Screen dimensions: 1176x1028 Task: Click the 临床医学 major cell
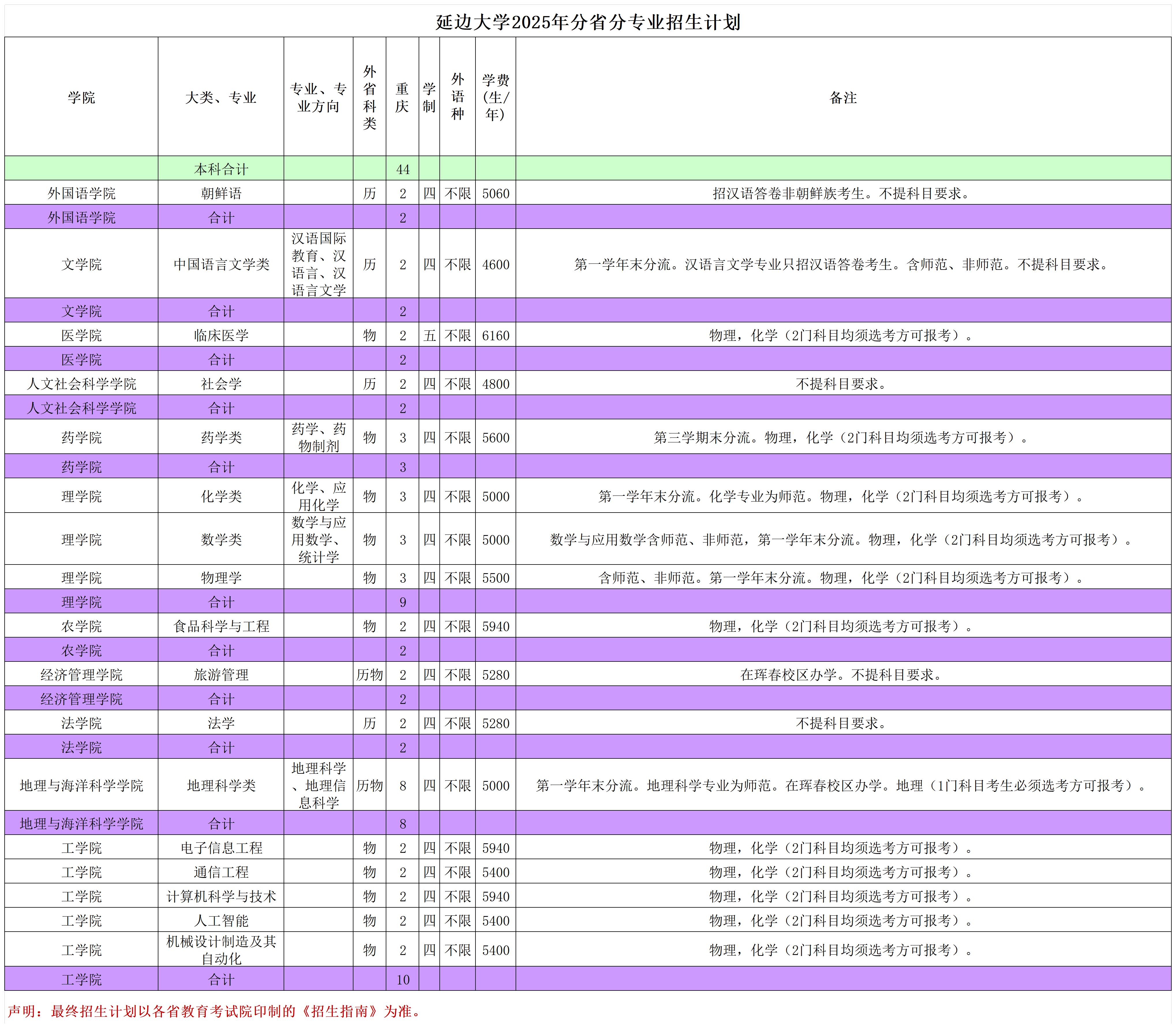(221, 335)
